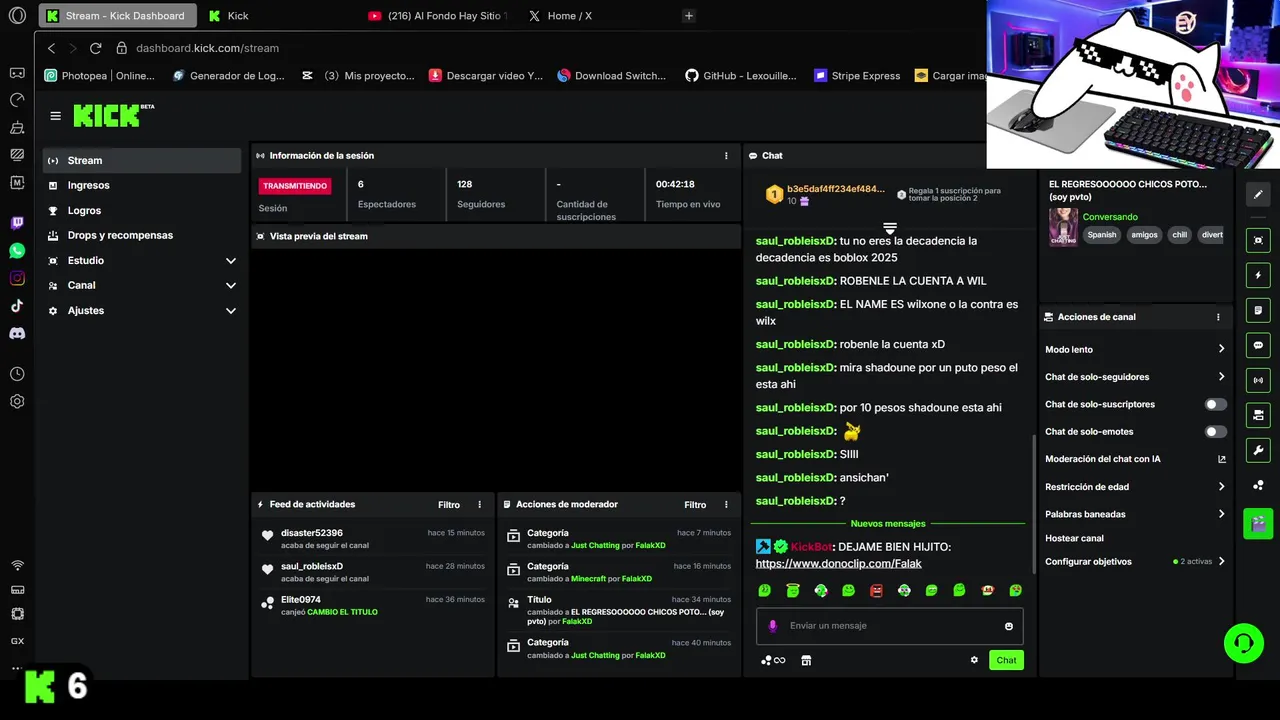This screenshot has height=720, width=1280.
Task: Click the green headset support button
Action: click(1244, 643)
